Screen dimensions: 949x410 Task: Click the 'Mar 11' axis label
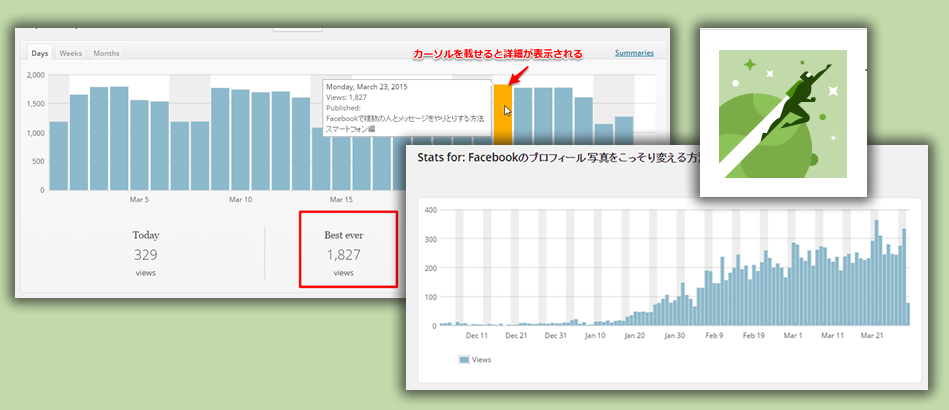(833, 335)
